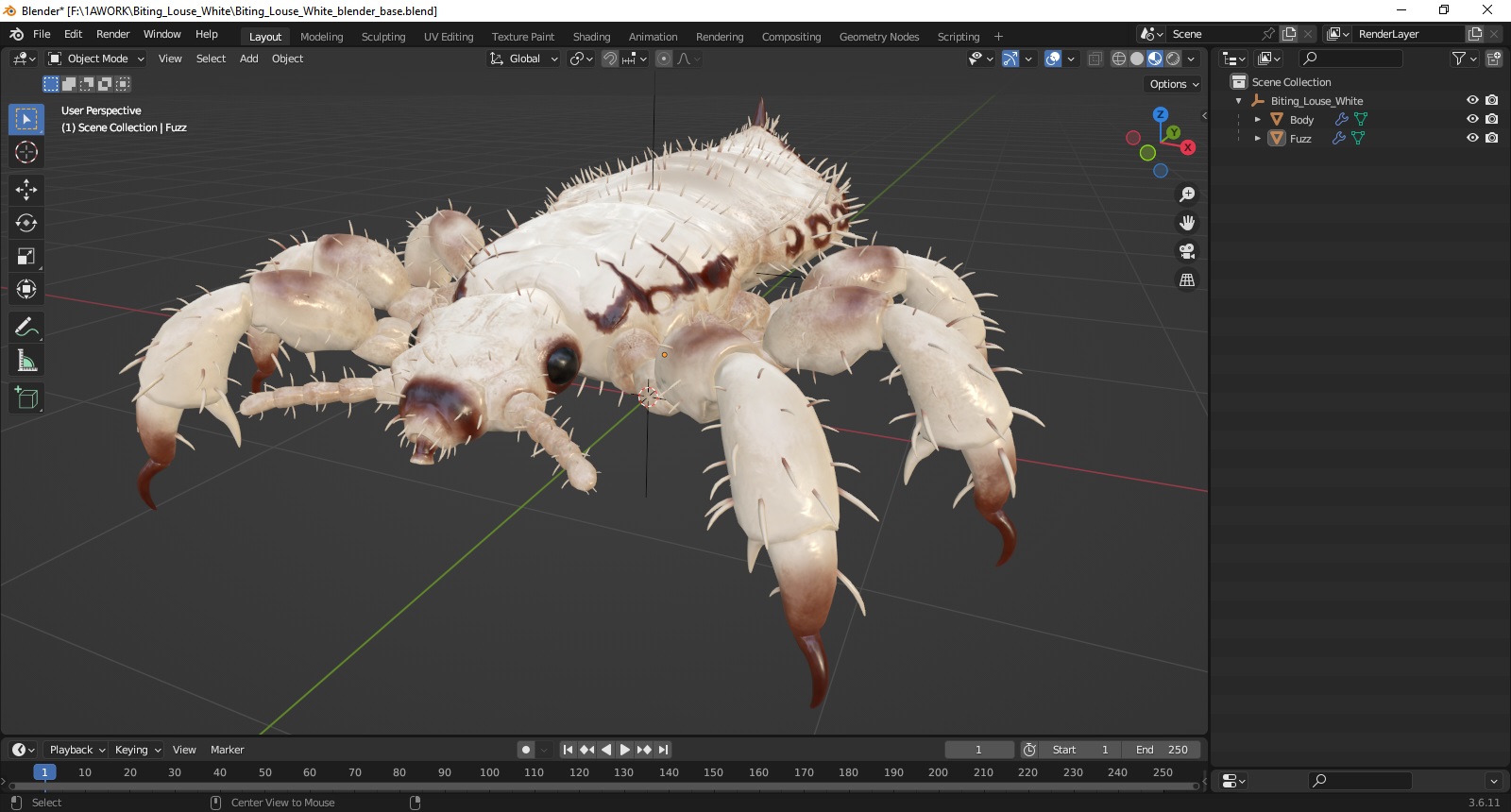The height and width of the screenshot is (812, 1511).
Task: Switch to the Sculpting workspace tab
Action: pyautogui.click(x=383, y=37)
